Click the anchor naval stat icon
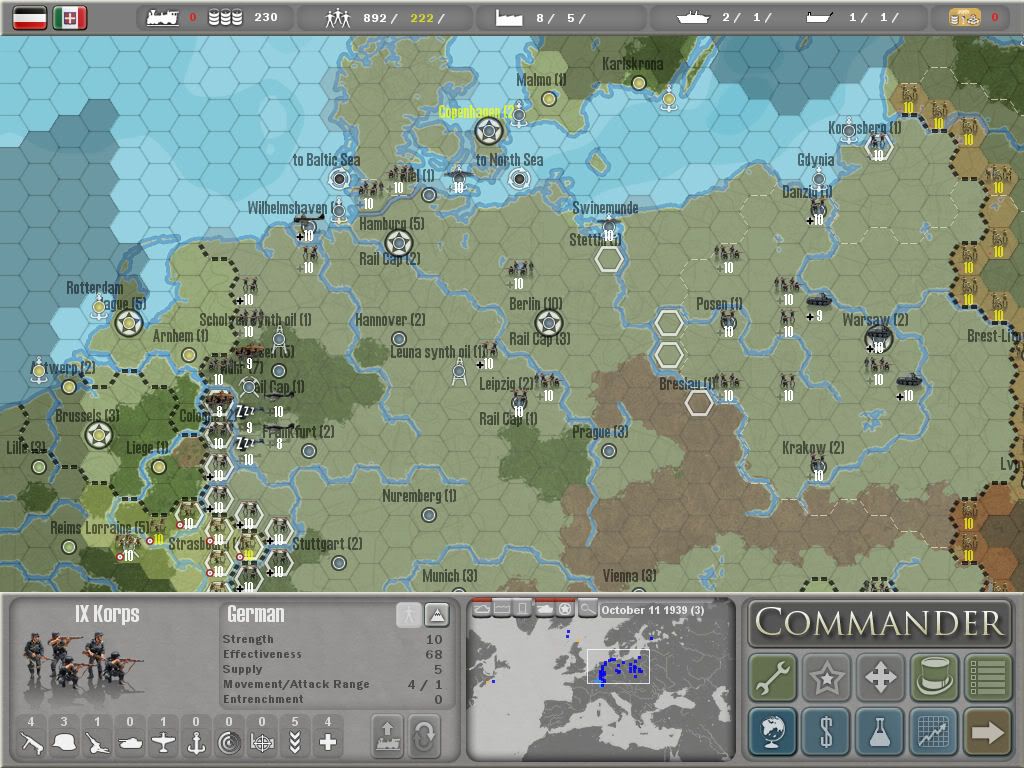 [196, 743]
